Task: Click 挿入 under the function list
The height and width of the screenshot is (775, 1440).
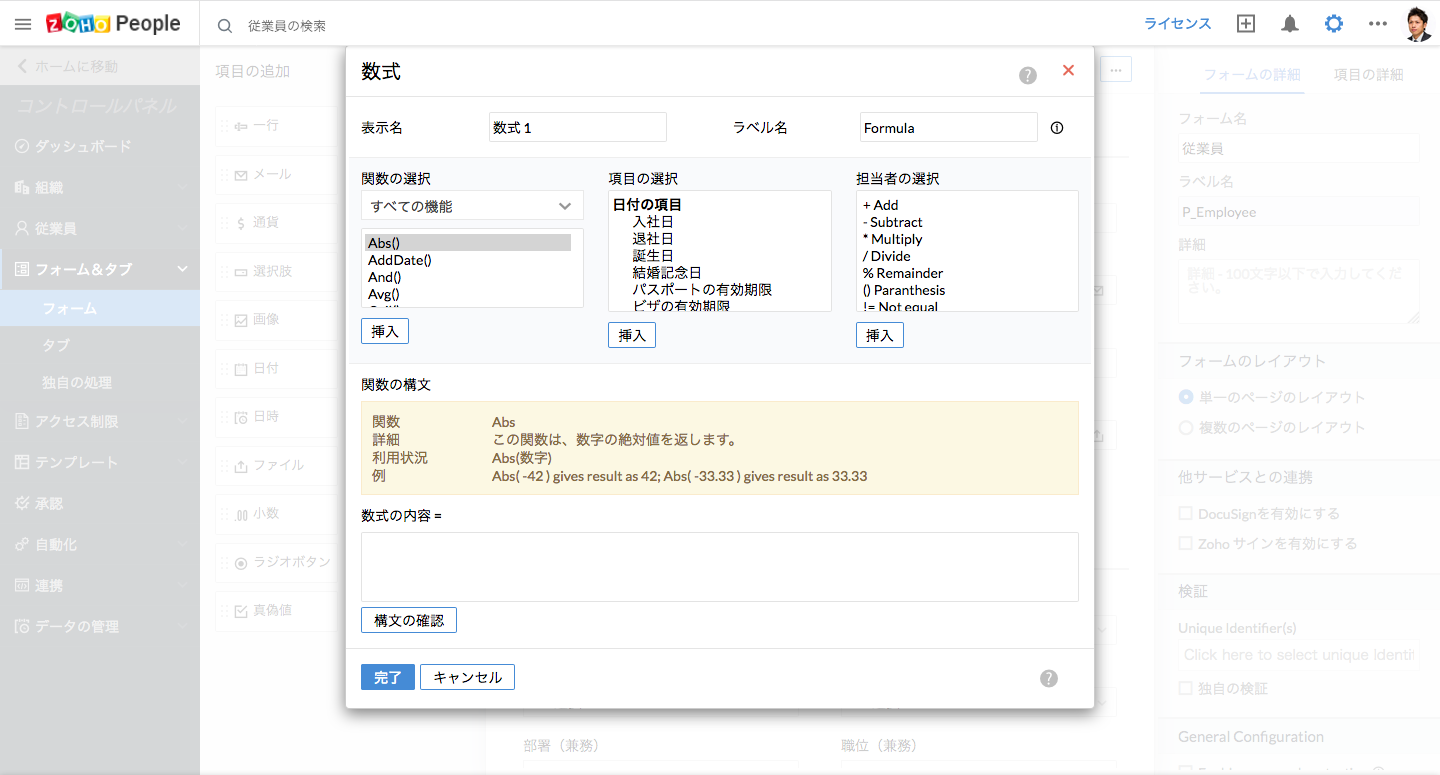Action: tap(385, 331)
